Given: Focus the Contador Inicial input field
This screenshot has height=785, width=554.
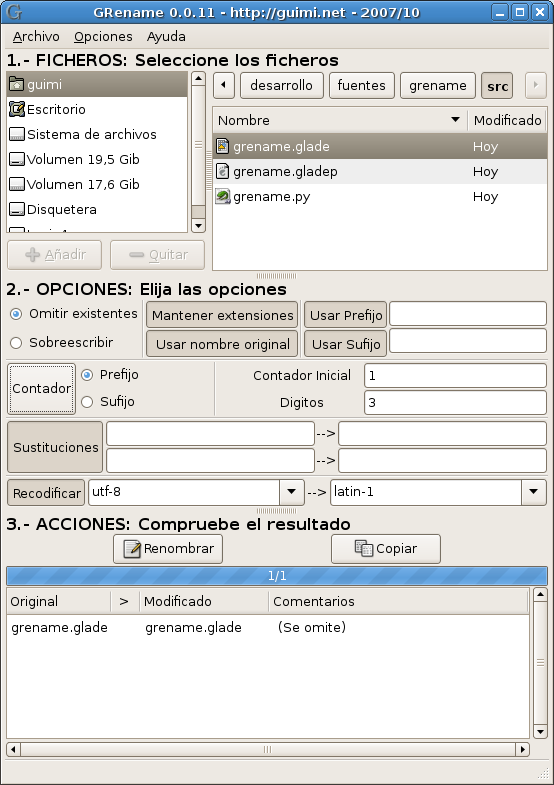Looking at the screenshot, I should (455, 376).
